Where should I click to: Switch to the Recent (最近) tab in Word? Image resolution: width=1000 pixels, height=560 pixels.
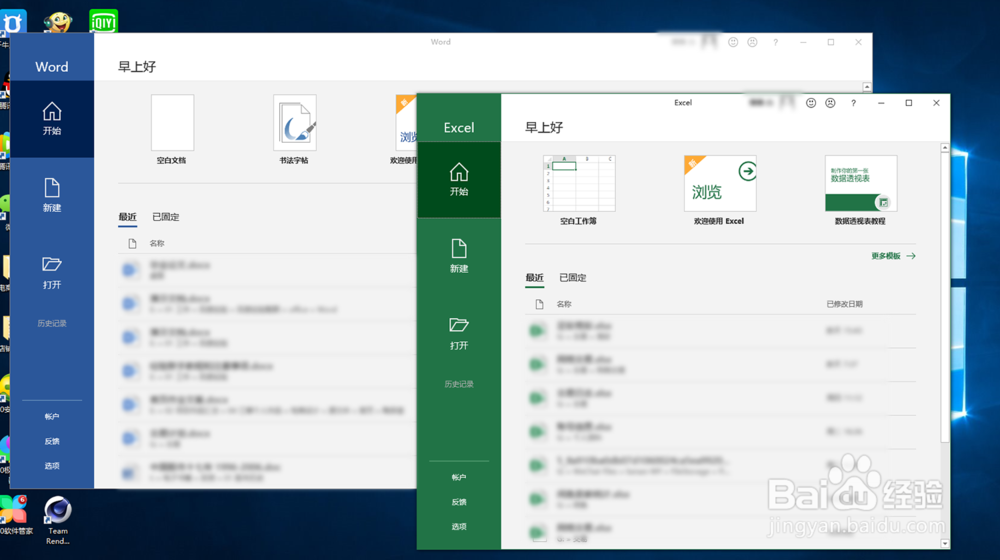pyautogui.click(x=128, y=217)
